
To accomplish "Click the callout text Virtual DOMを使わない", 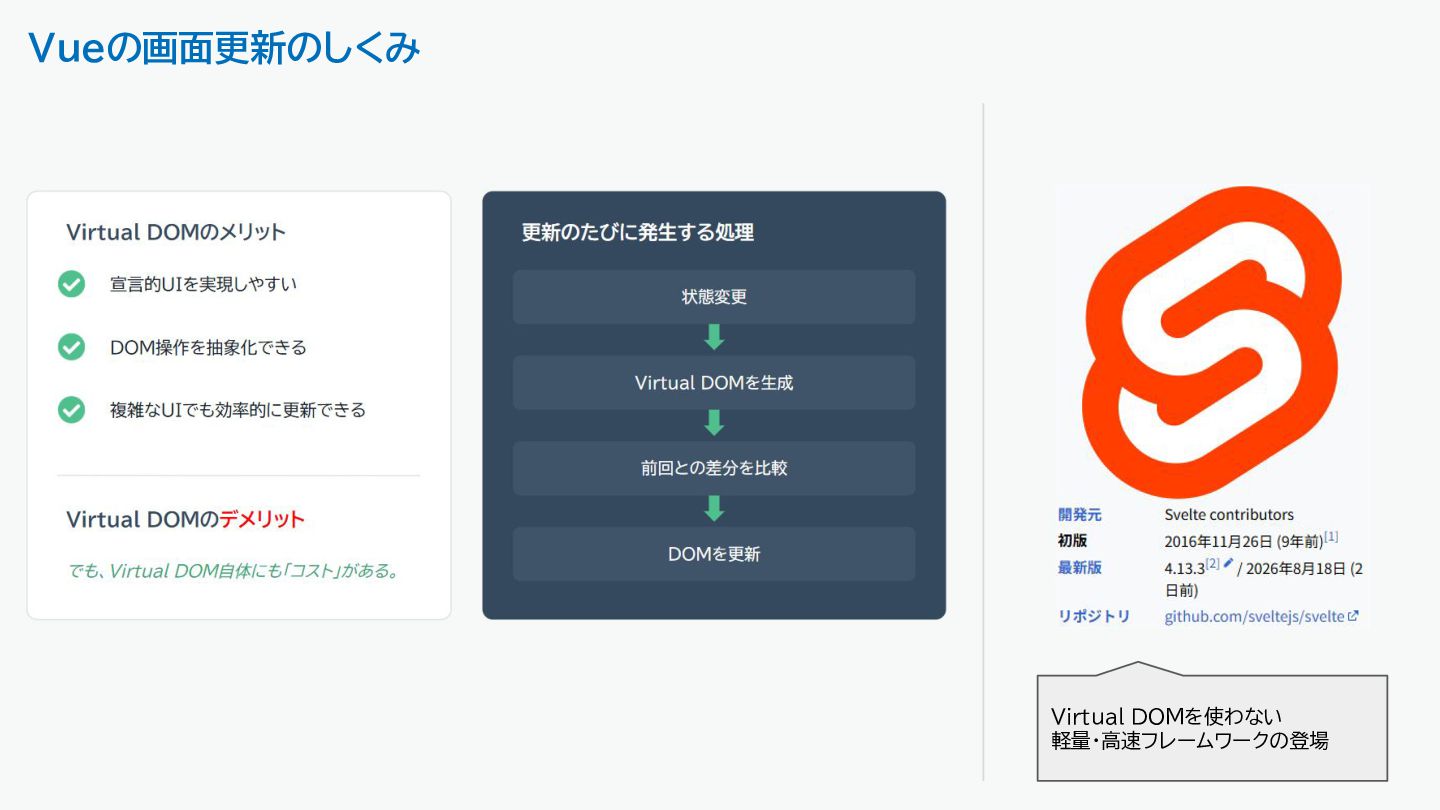I will pyautogui.click(x=1167, y=717).
